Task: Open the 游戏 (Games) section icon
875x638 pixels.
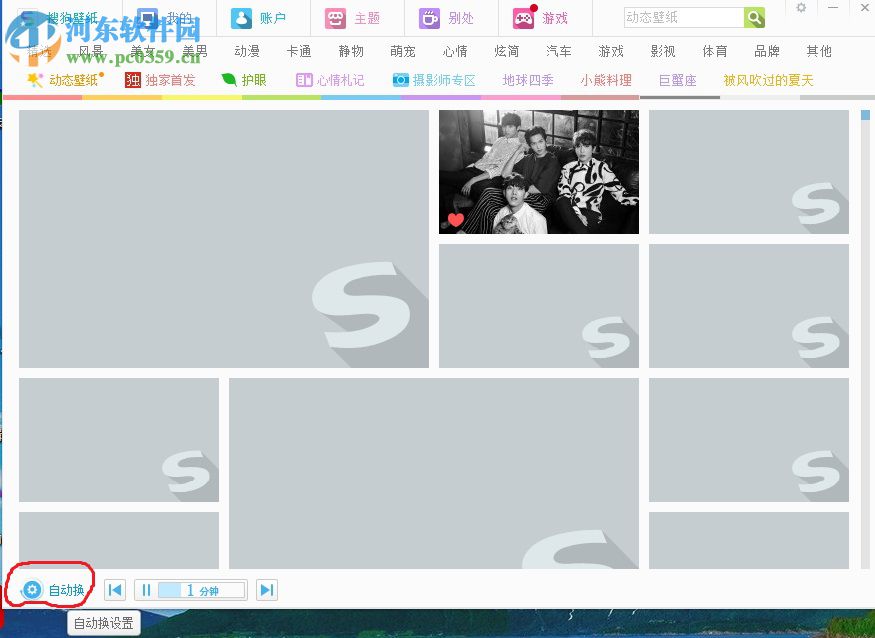Action: (x=524, y=17)
